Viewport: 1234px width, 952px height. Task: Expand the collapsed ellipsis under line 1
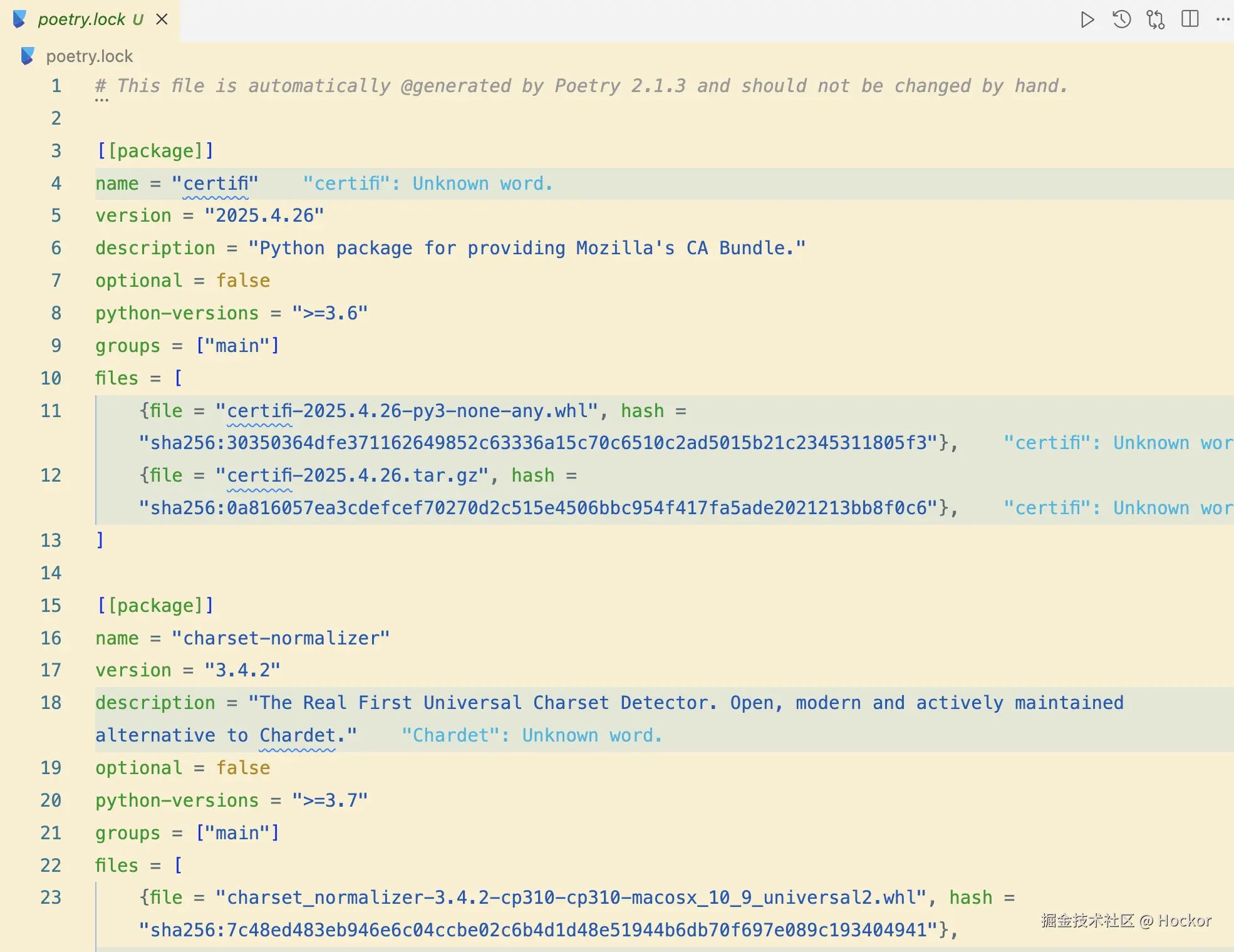pos(102,100)
